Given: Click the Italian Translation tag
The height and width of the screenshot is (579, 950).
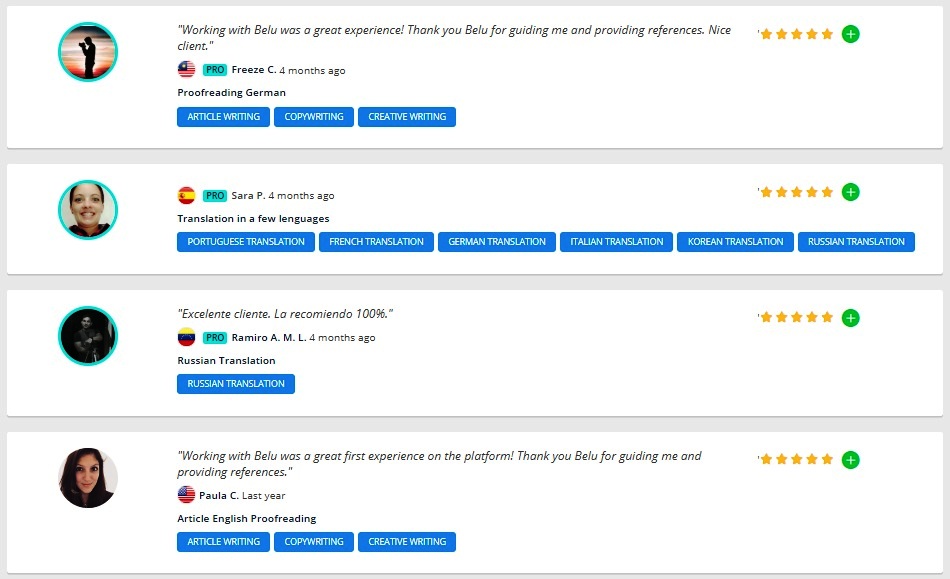Looking at the screenshot, I should (616, 242).
